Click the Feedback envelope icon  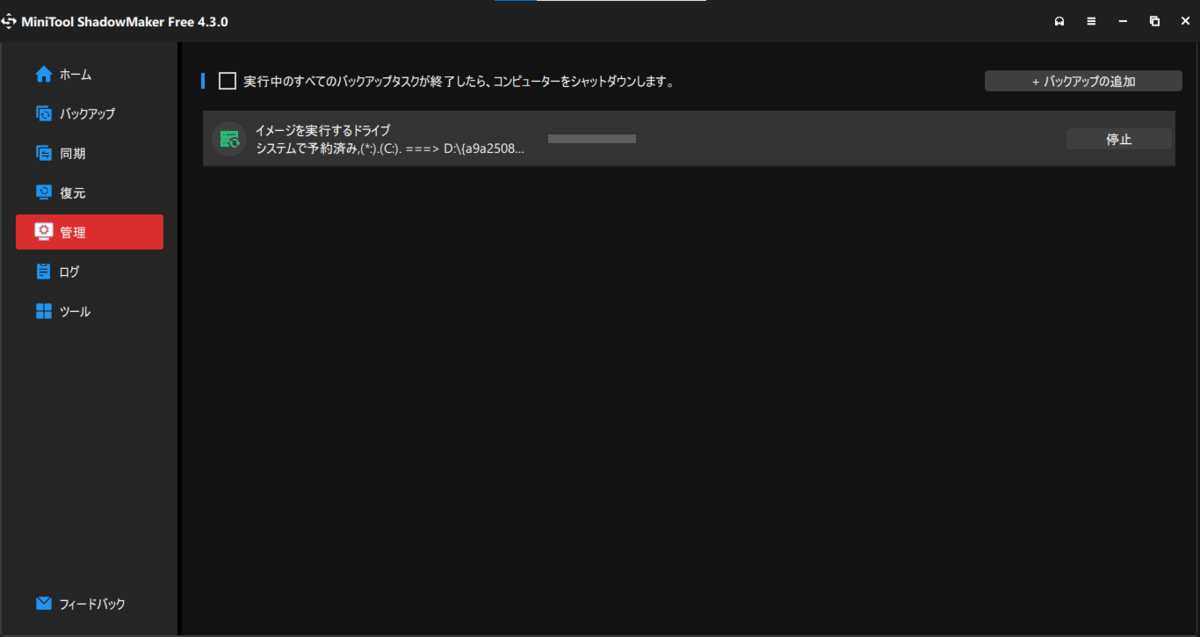point(44,603)
